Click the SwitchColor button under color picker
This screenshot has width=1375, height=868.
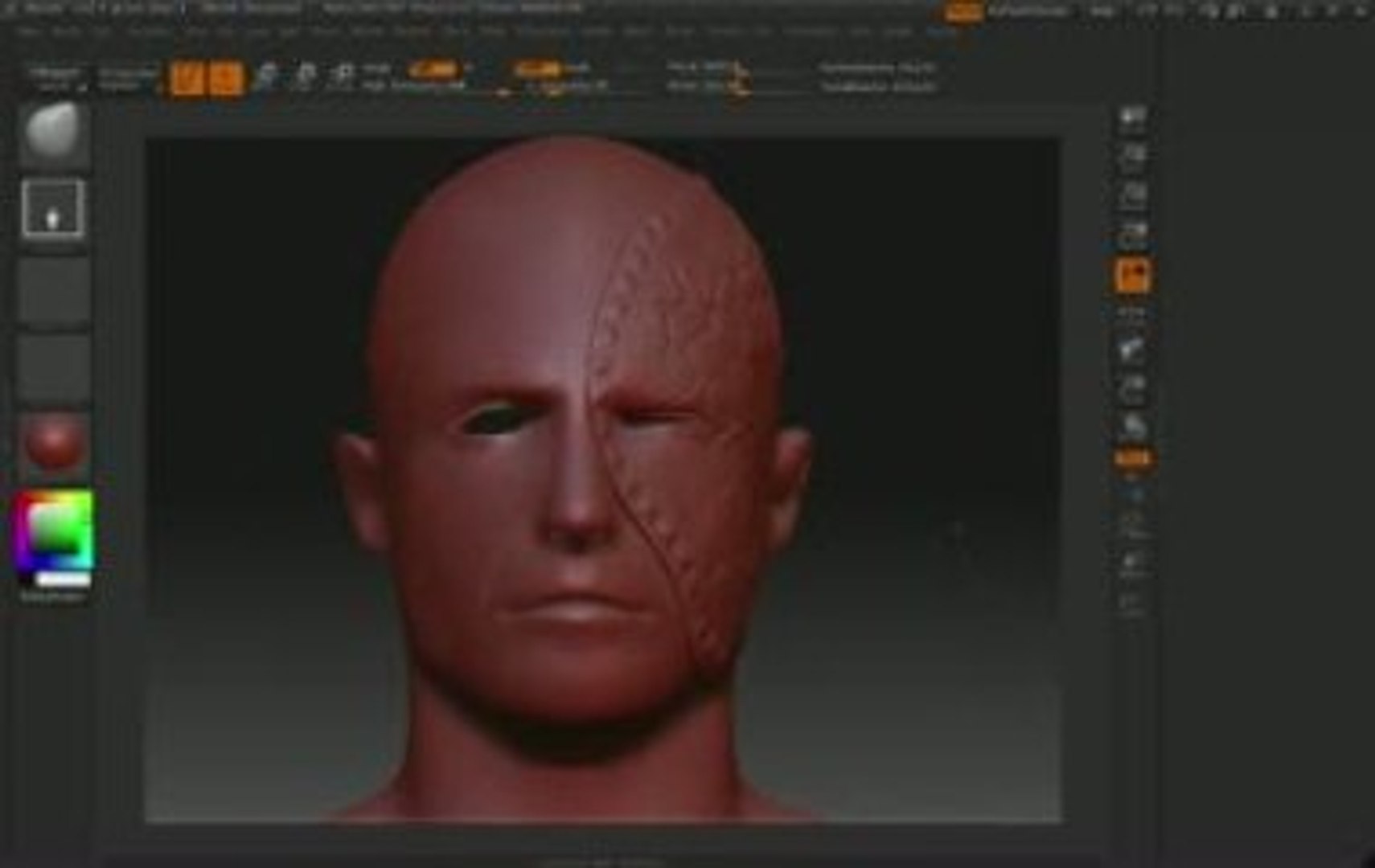point(53,597)
